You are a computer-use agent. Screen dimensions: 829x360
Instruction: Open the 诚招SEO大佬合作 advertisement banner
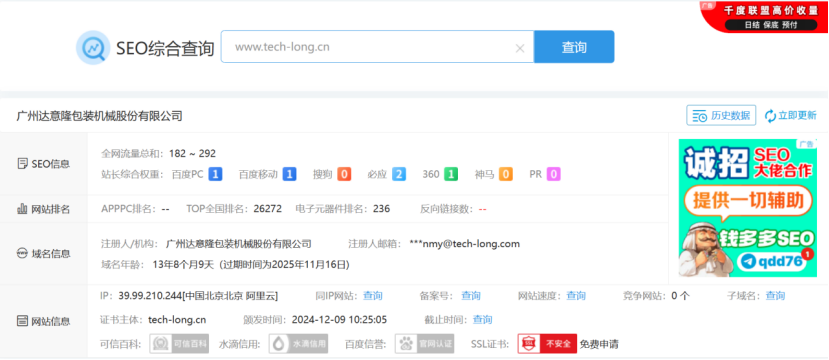[x=748, y=208]
